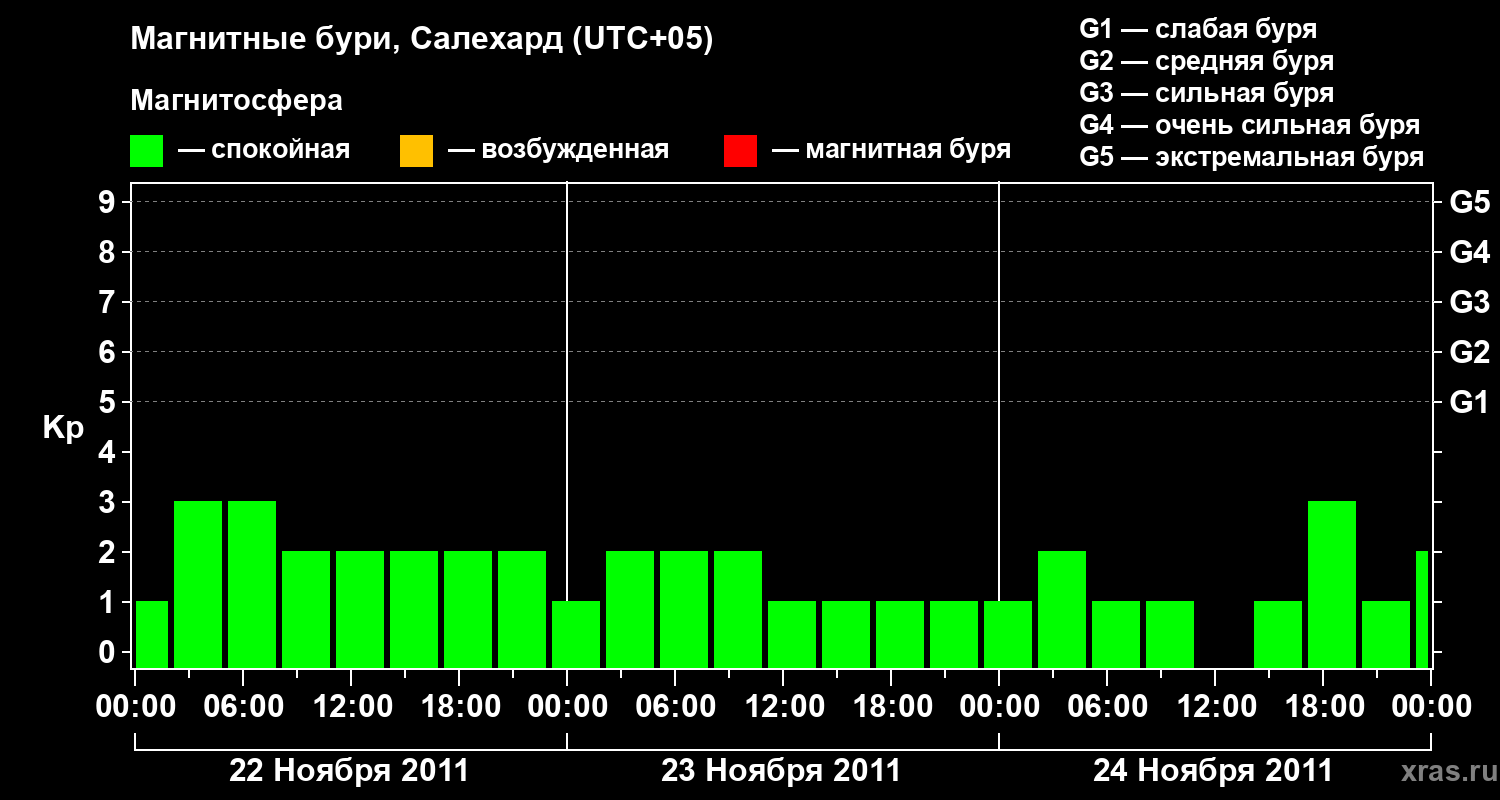Click the red 'магнитная буря' legend swatch

[x=740, y=151]
